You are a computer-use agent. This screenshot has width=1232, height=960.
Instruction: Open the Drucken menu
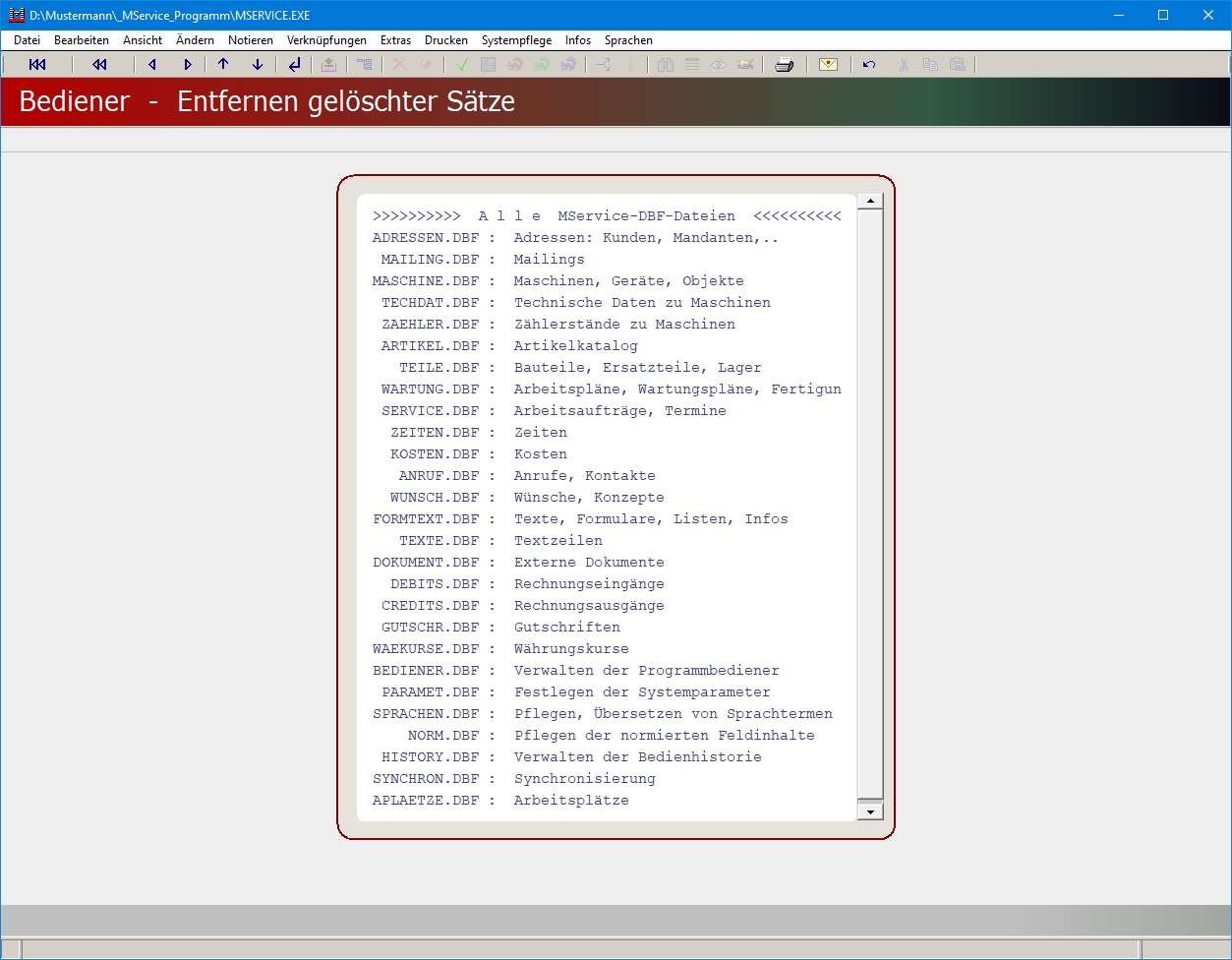click(446, 40)
